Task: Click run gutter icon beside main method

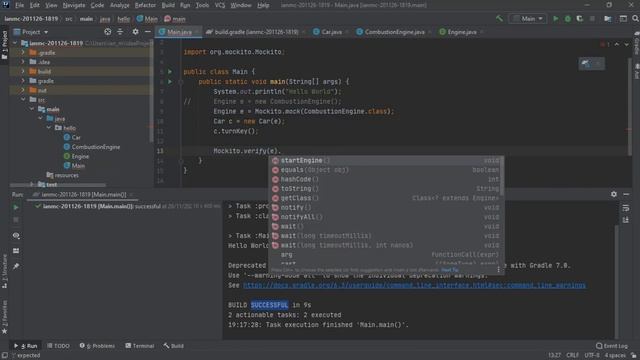Action: pos(170,82)
